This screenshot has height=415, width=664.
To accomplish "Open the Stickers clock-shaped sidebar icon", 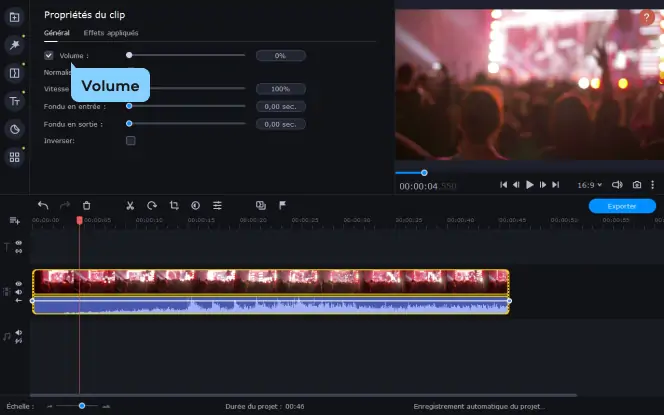I will [x=14, y=129].
